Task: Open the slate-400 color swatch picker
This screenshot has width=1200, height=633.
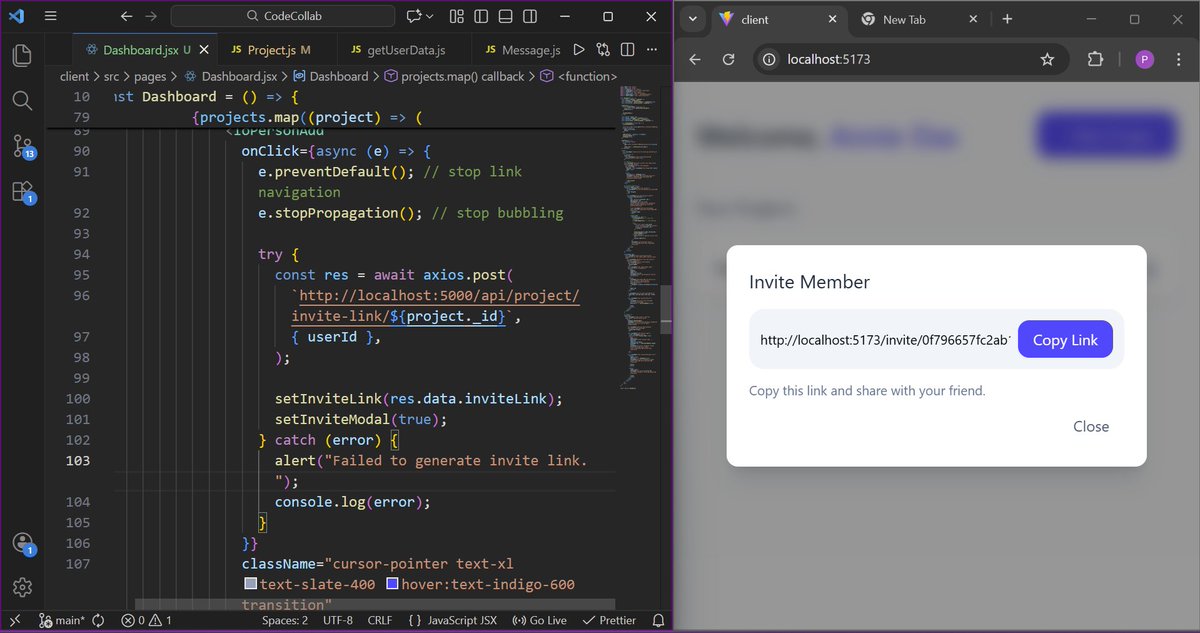Action: tap(250, 584)
